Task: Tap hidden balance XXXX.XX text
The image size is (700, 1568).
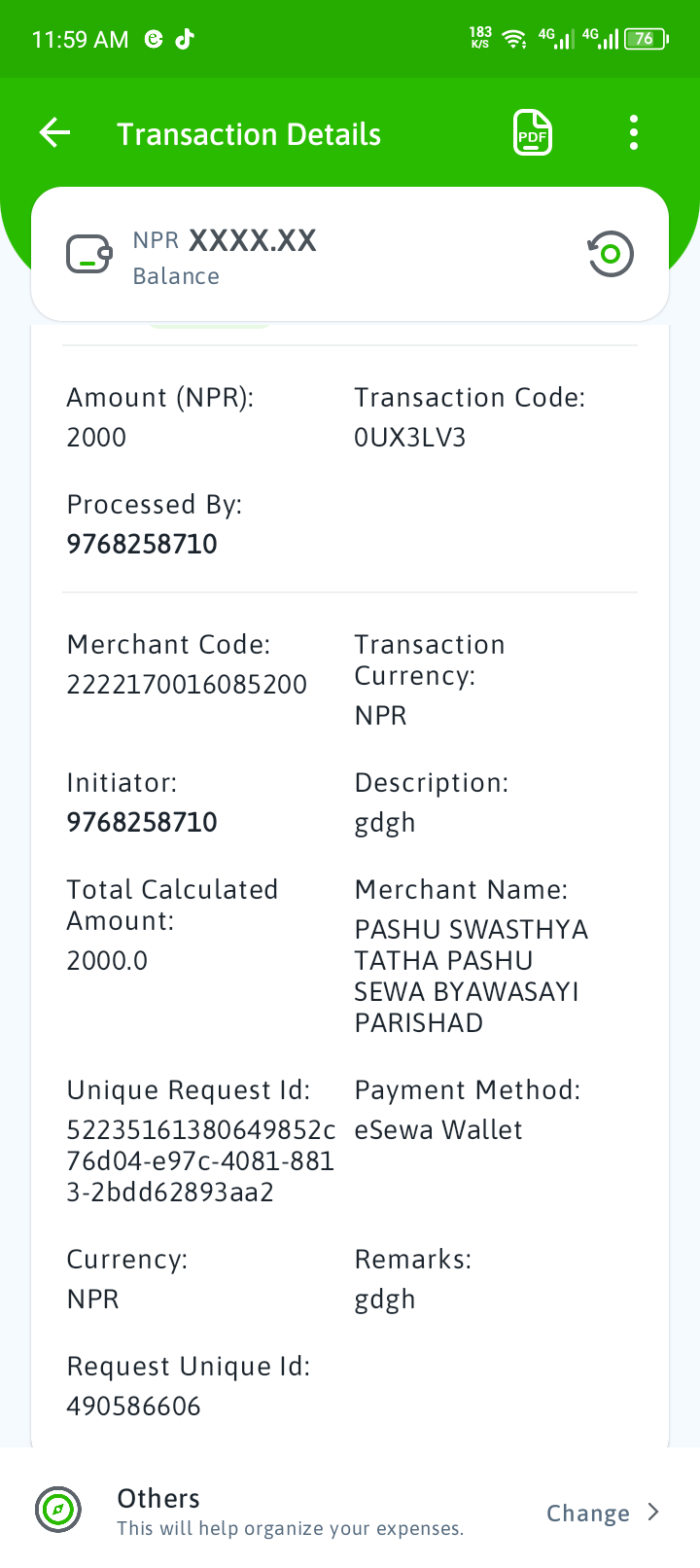Action: (253, 240)
